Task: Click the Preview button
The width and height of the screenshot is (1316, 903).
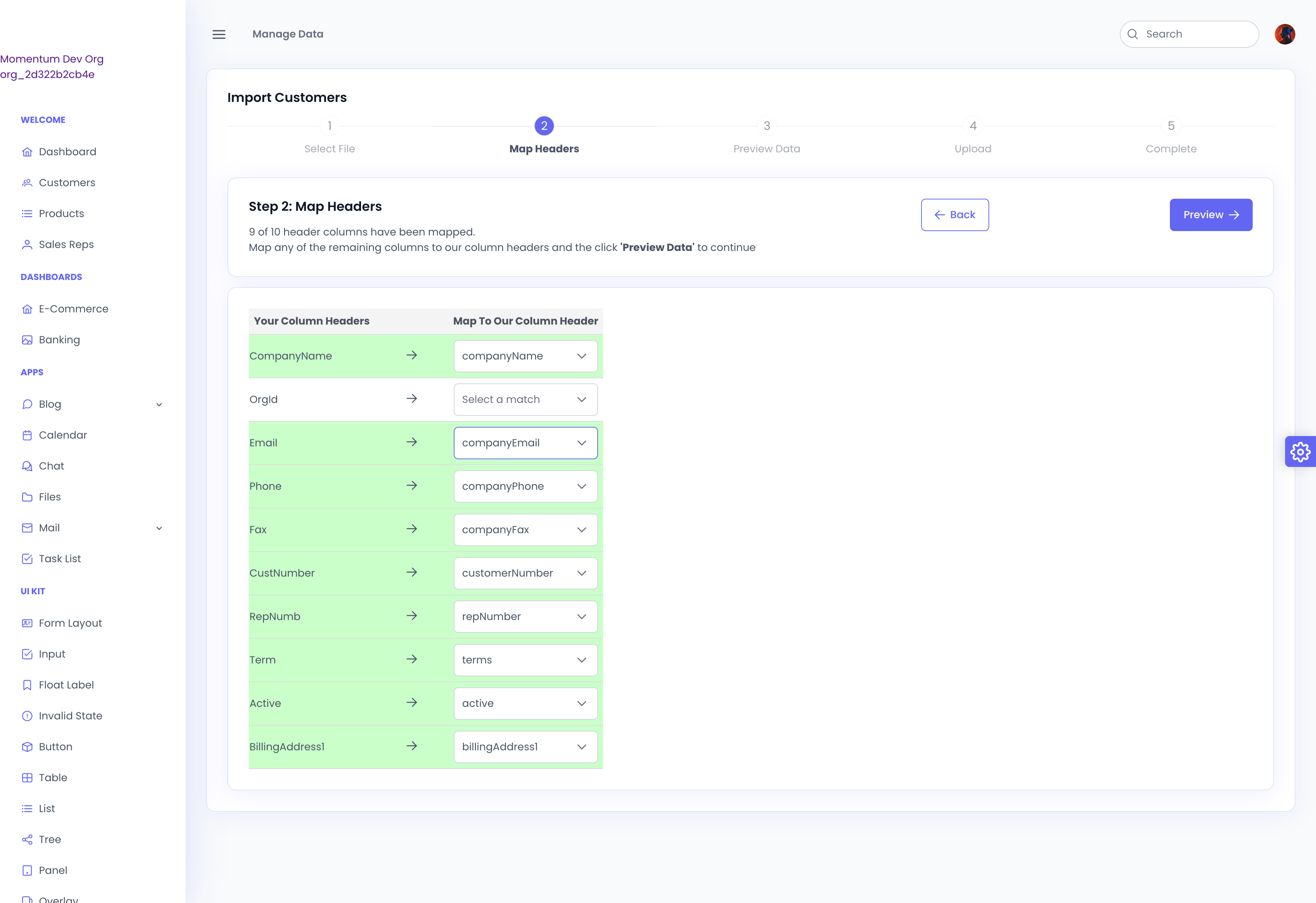Action: [1211, 215]
